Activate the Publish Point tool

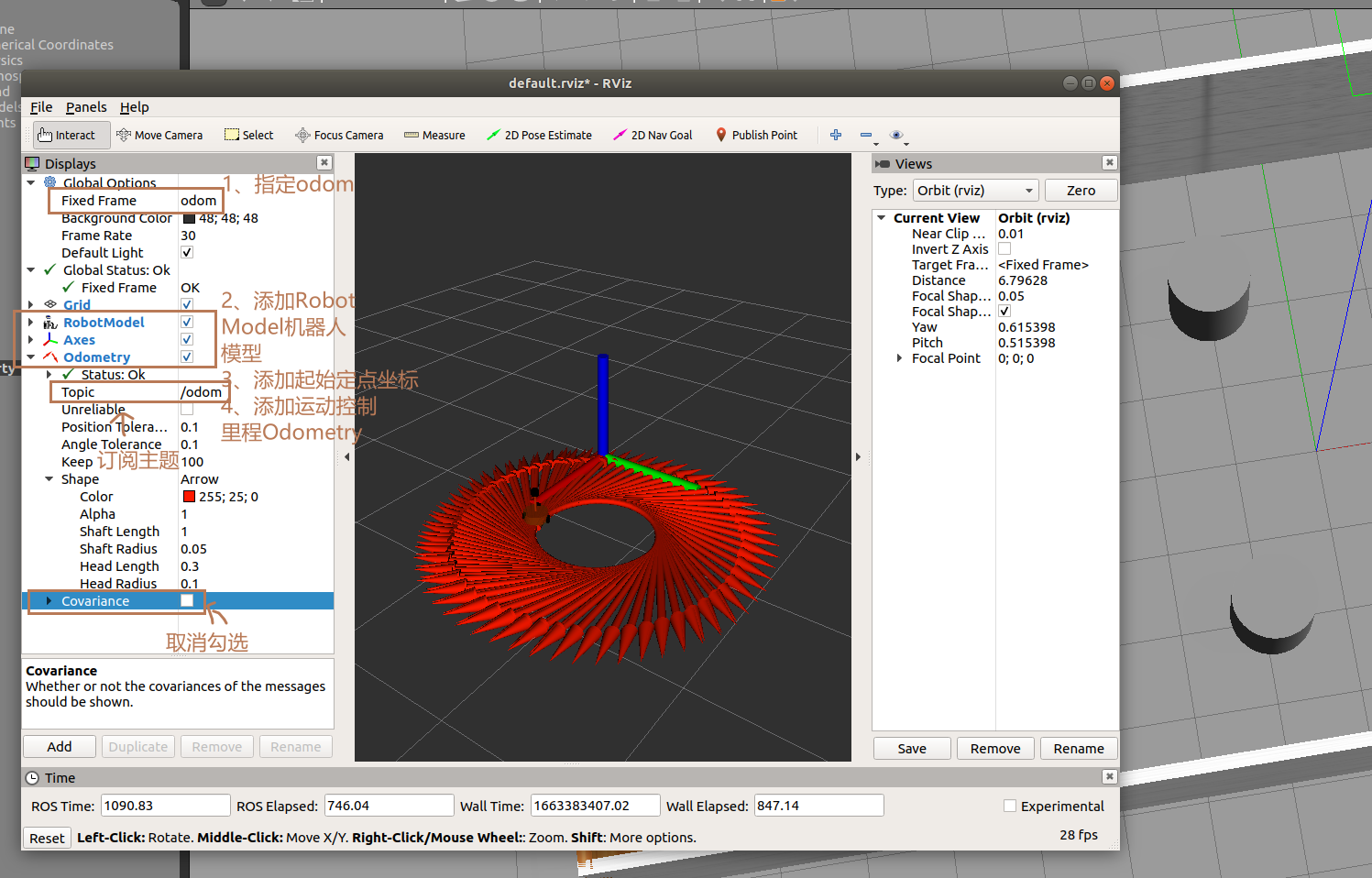click(x=756, y=136)
